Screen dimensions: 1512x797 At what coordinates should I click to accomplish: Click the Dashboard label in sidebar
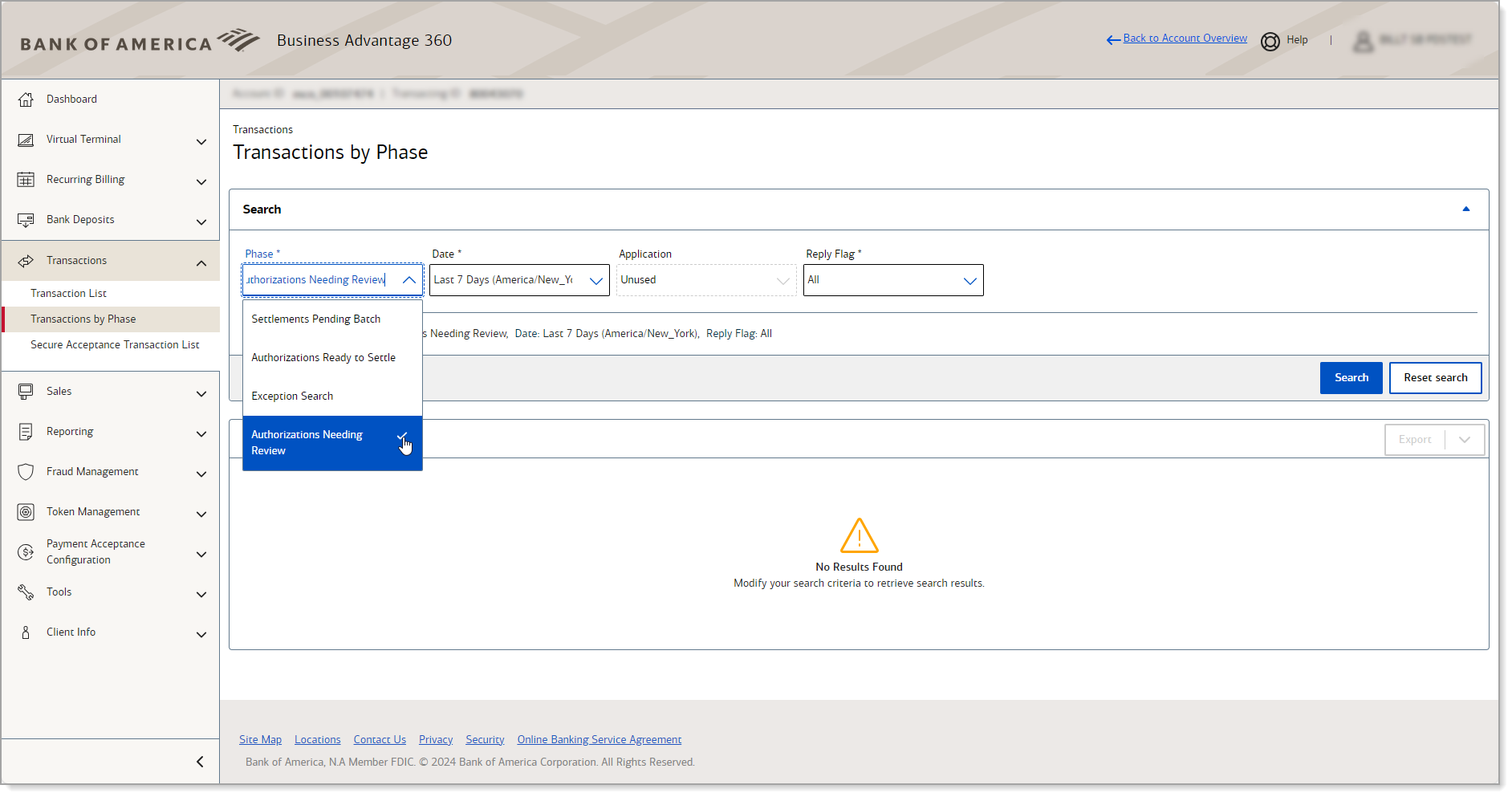pos(71,100)
